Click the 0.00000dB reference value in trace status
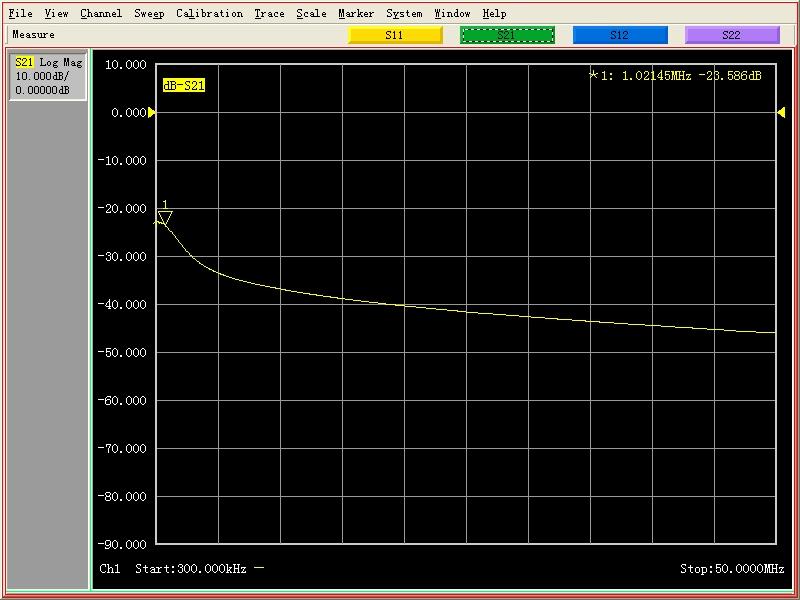Screen dimensions: 800x600 (x=42, y=90)
